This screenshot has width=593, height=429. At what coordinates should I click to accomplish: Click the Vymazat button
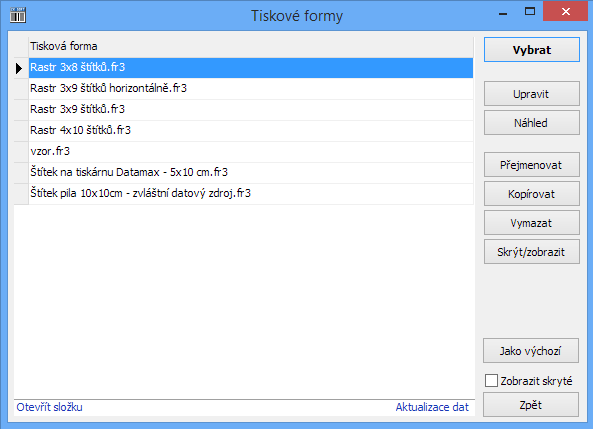tap(531, 223)
